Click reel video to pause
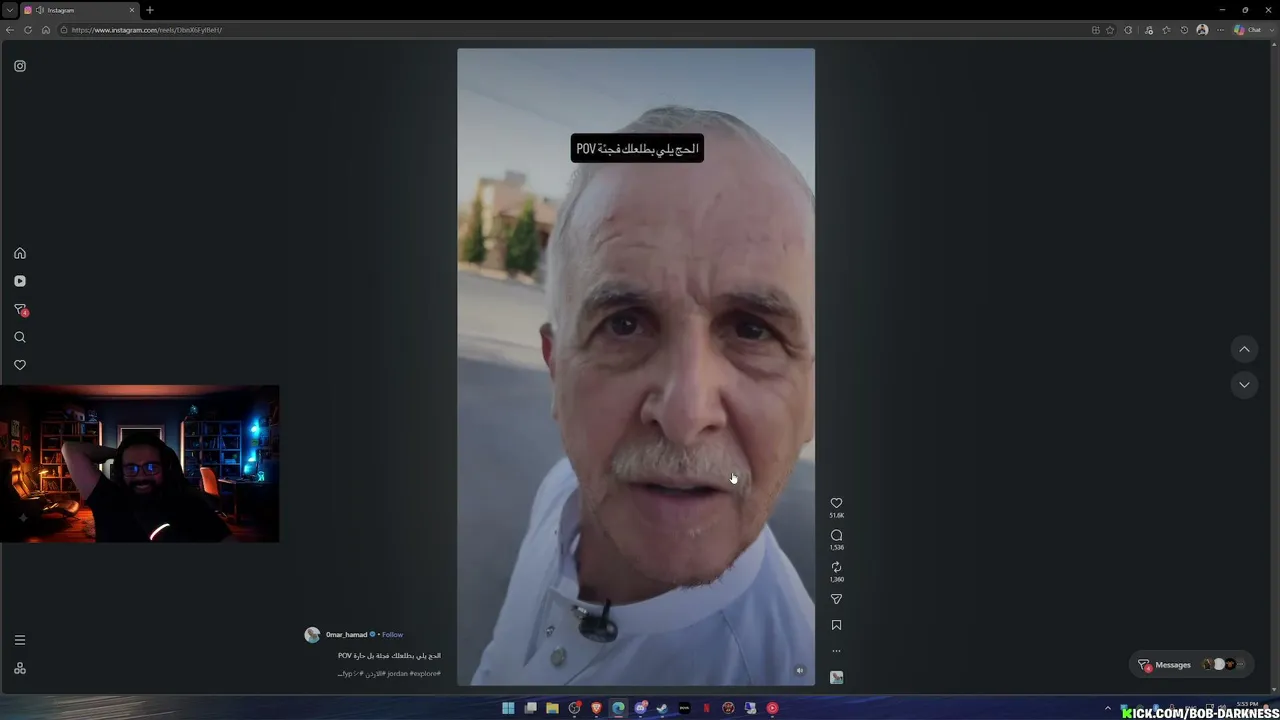Viewport: 1280px width, 720px height. tap(636, 367)
